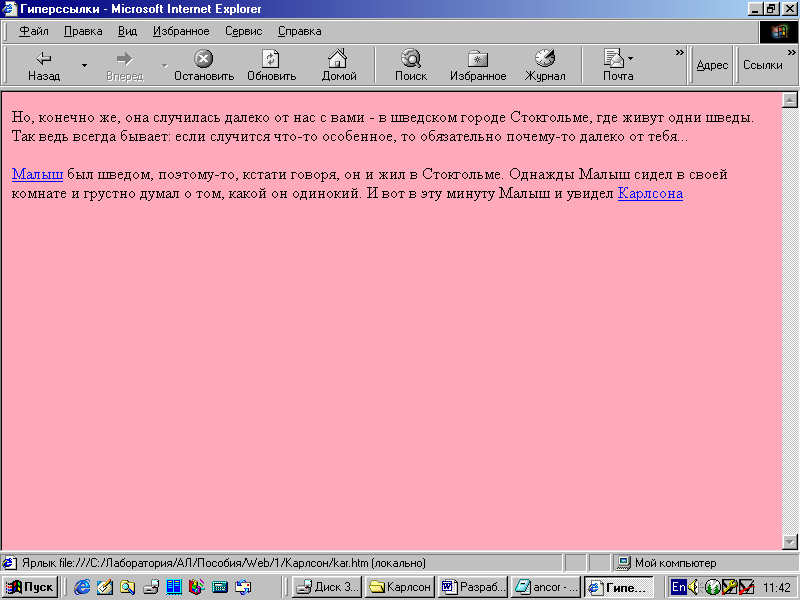The width and height of the screenshot is (800, 600).
Task: Click the 11:42 system clock
Action: coord(777,588)
